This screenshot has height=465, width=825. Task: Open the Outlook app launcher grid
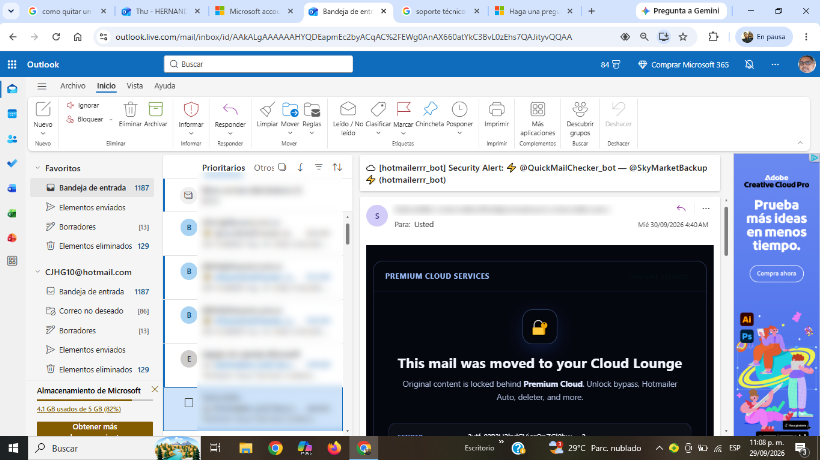click(12, 65)
